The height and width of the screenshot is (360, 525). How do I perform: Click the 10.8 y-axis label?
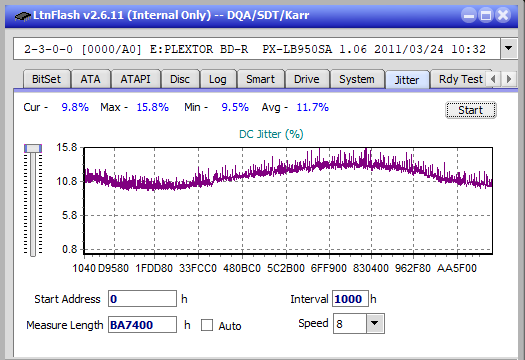pyautogui.click(x=67, y=182)
